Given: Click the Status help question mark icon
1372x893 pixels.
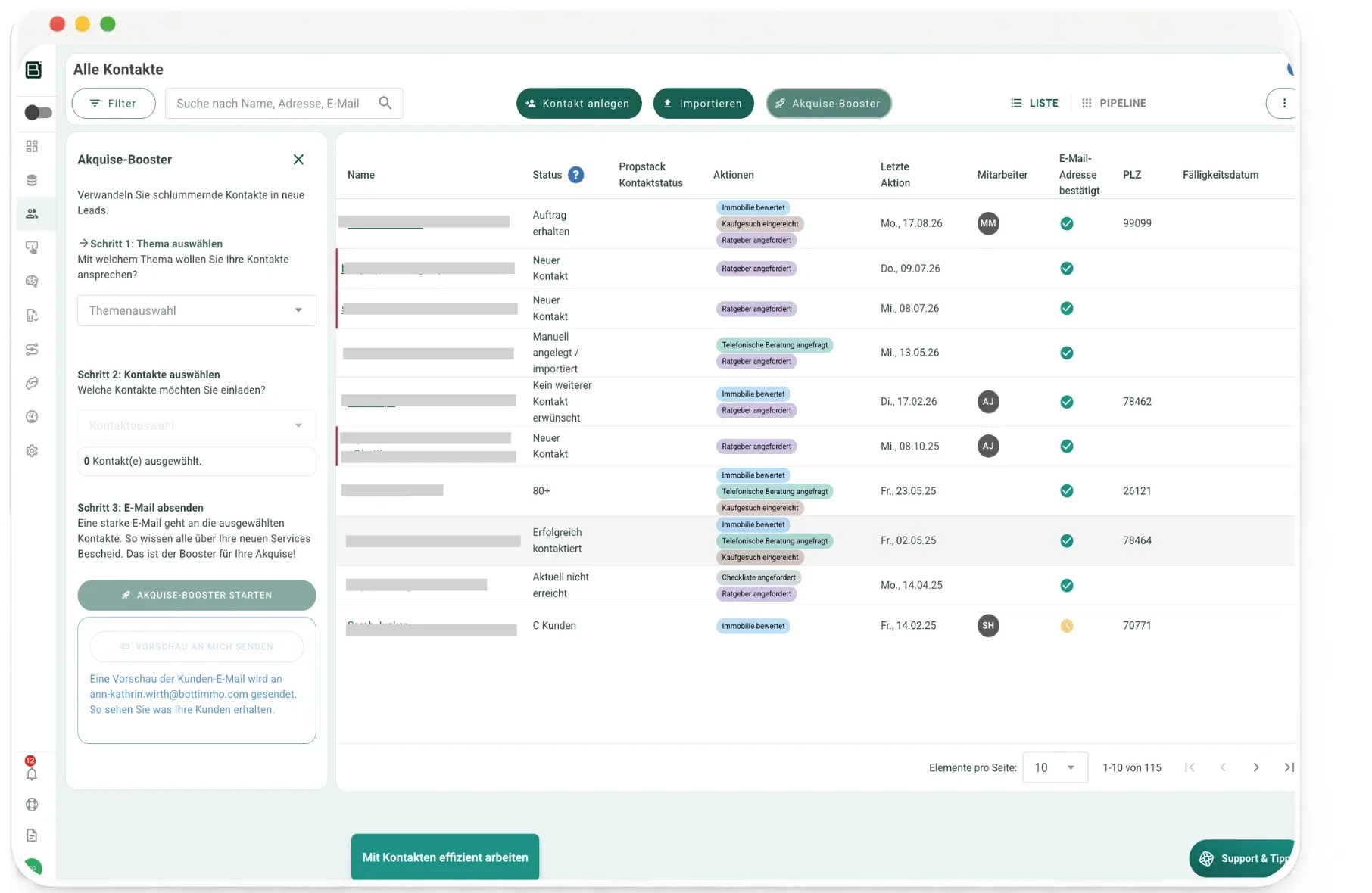Looking at the screenshot, I should pyautogui.click(x=576, y=175).
